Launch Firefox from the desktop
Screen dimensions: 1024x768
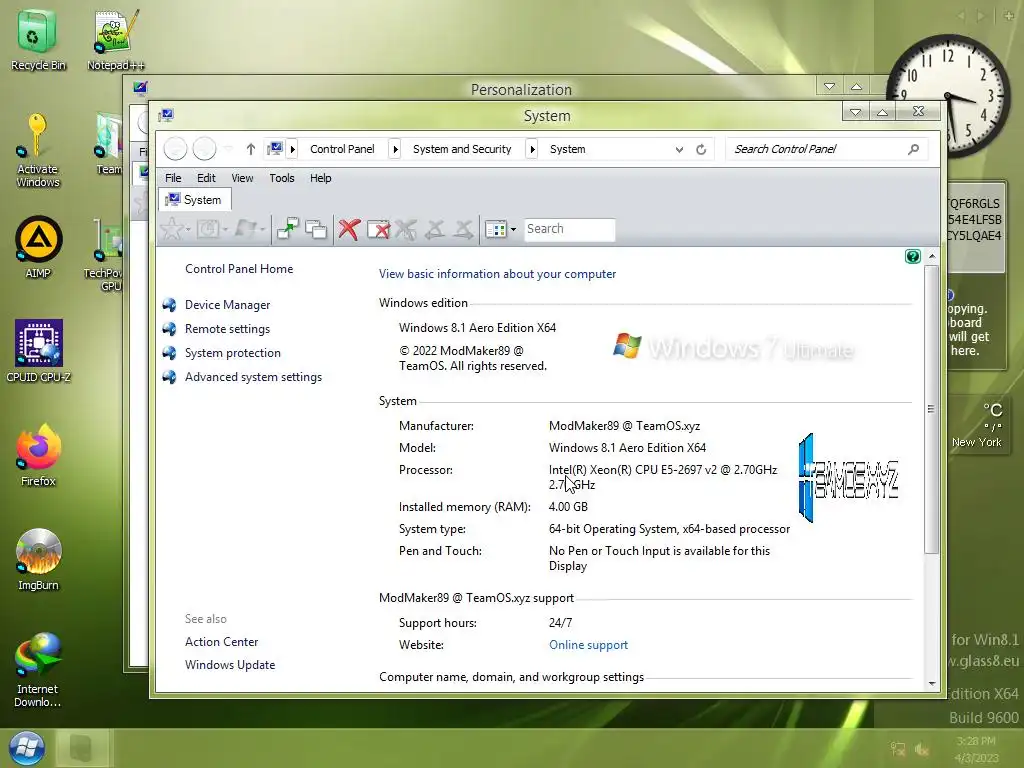[x=38, y=455]
